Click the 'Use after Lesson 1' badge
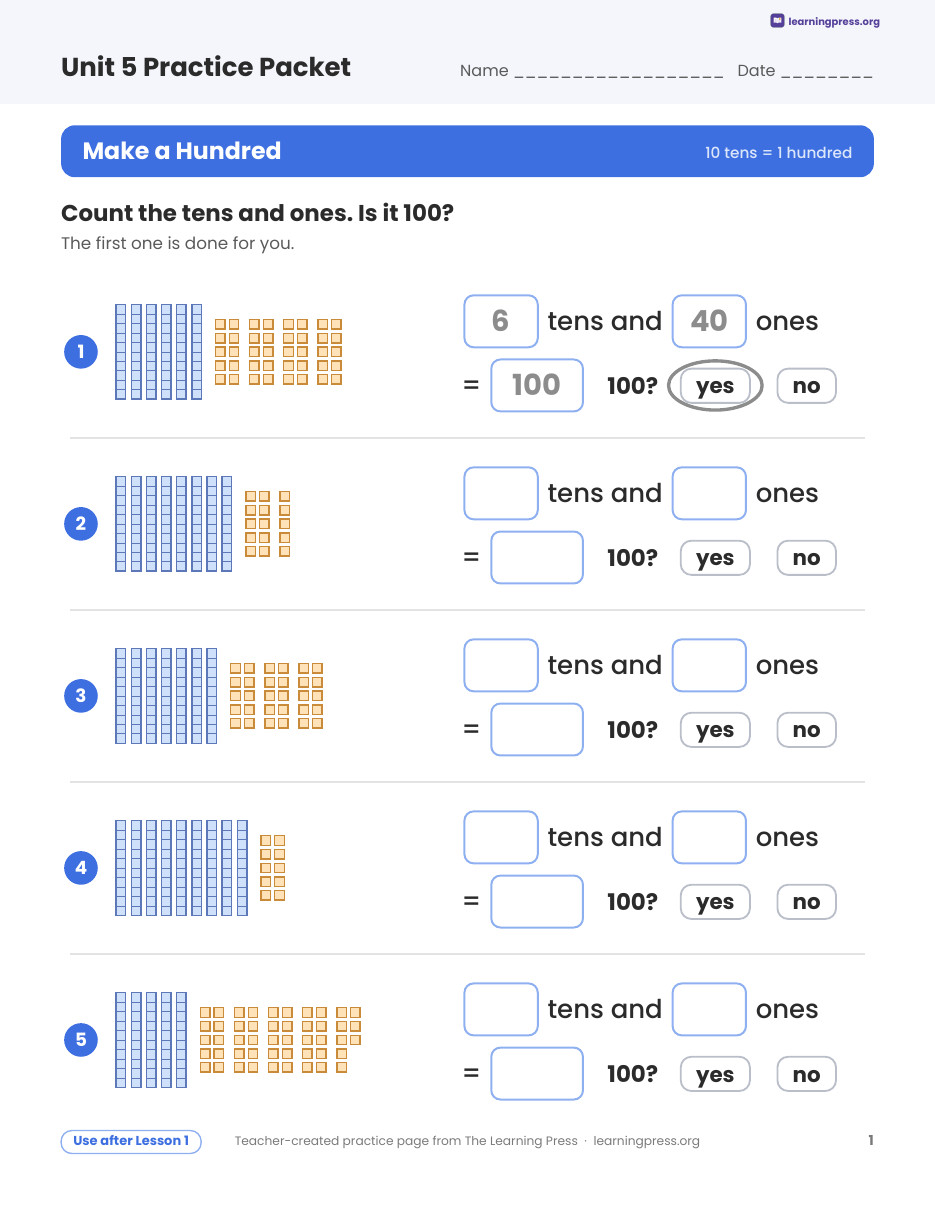 coord(131,1141)
